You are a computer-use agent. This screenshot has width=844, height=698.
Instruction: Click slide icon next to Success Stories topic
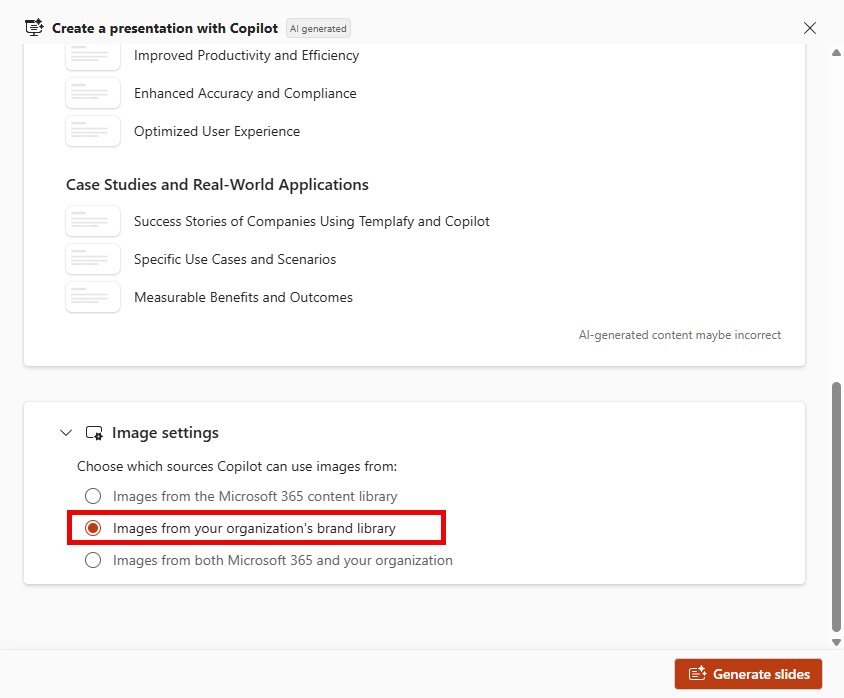(93, 221)
